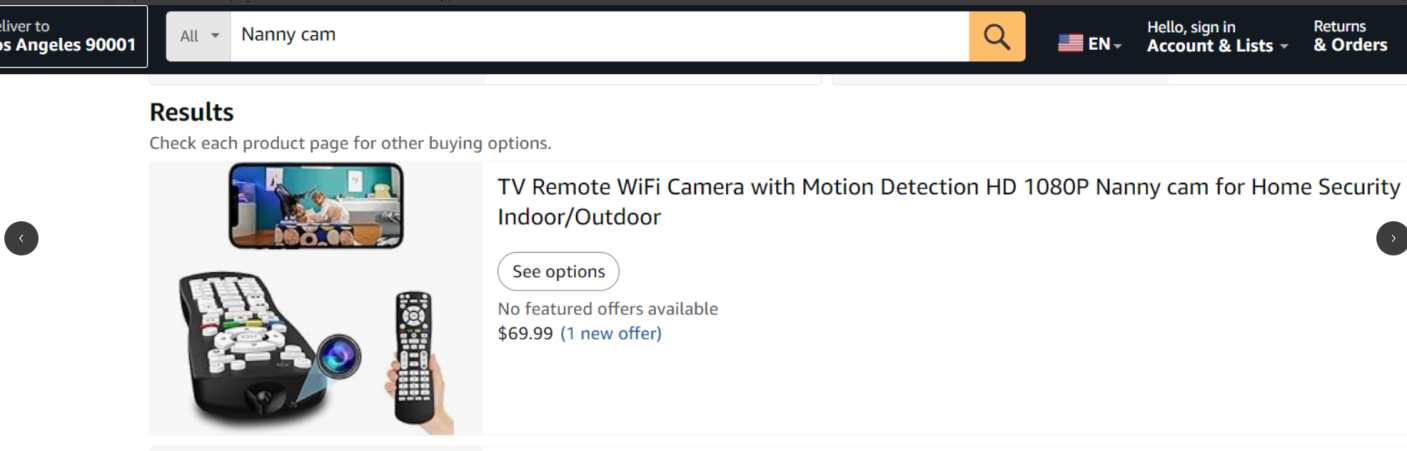Click the $69.99 price

coord(525,333)
